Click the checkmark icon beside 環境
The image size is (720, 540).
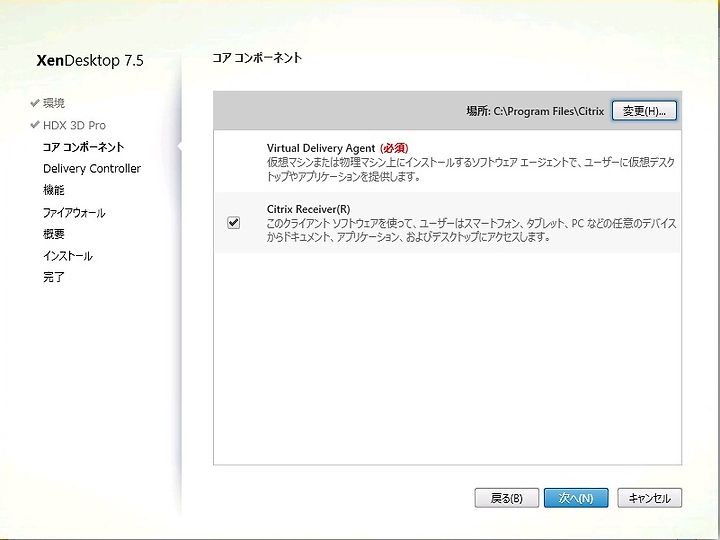34,103
